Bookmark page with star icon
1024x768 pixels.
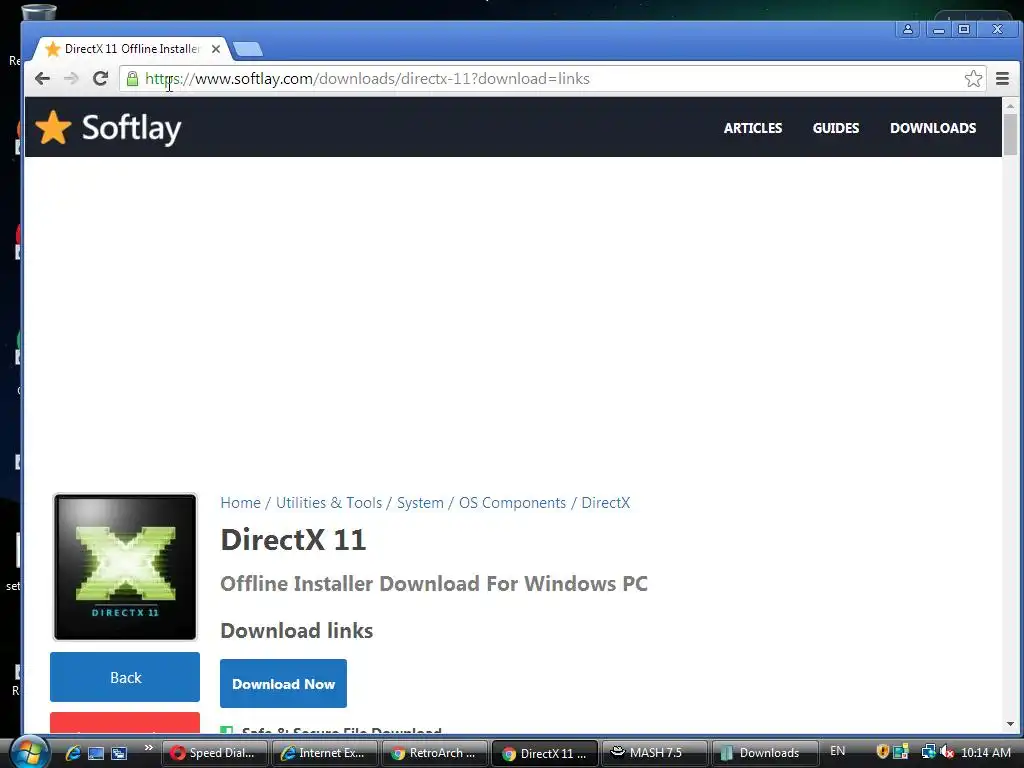(x=973, y=79)
